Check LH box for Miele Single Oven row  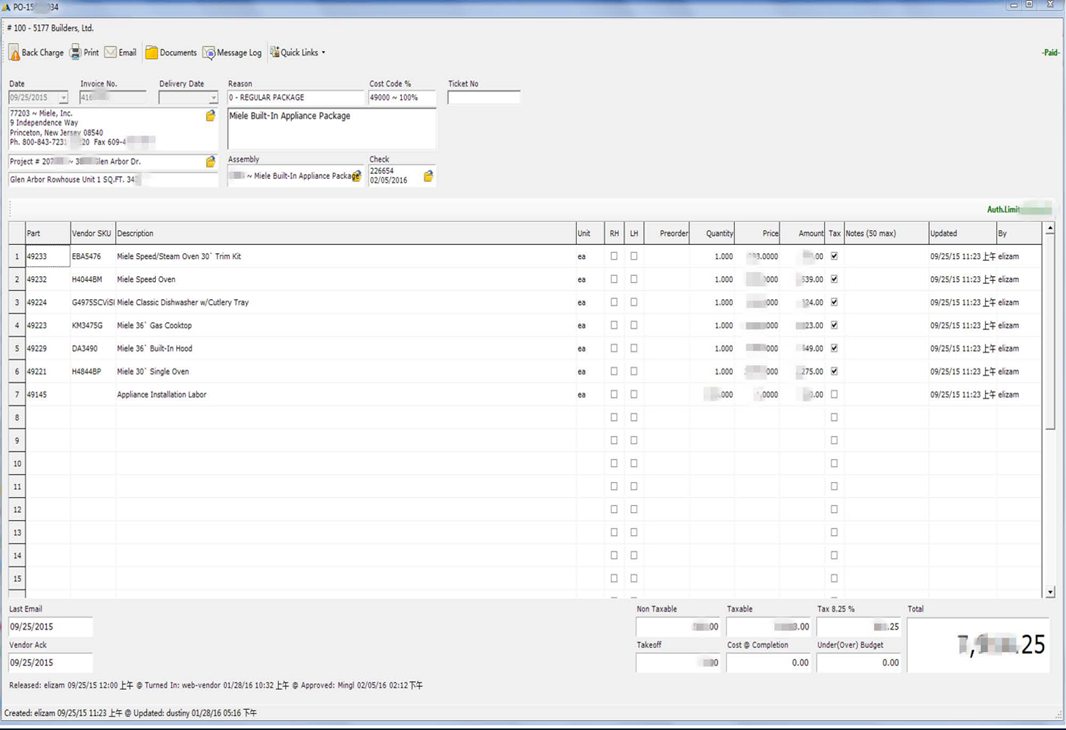pyautogui.click(x=634, y=371)
